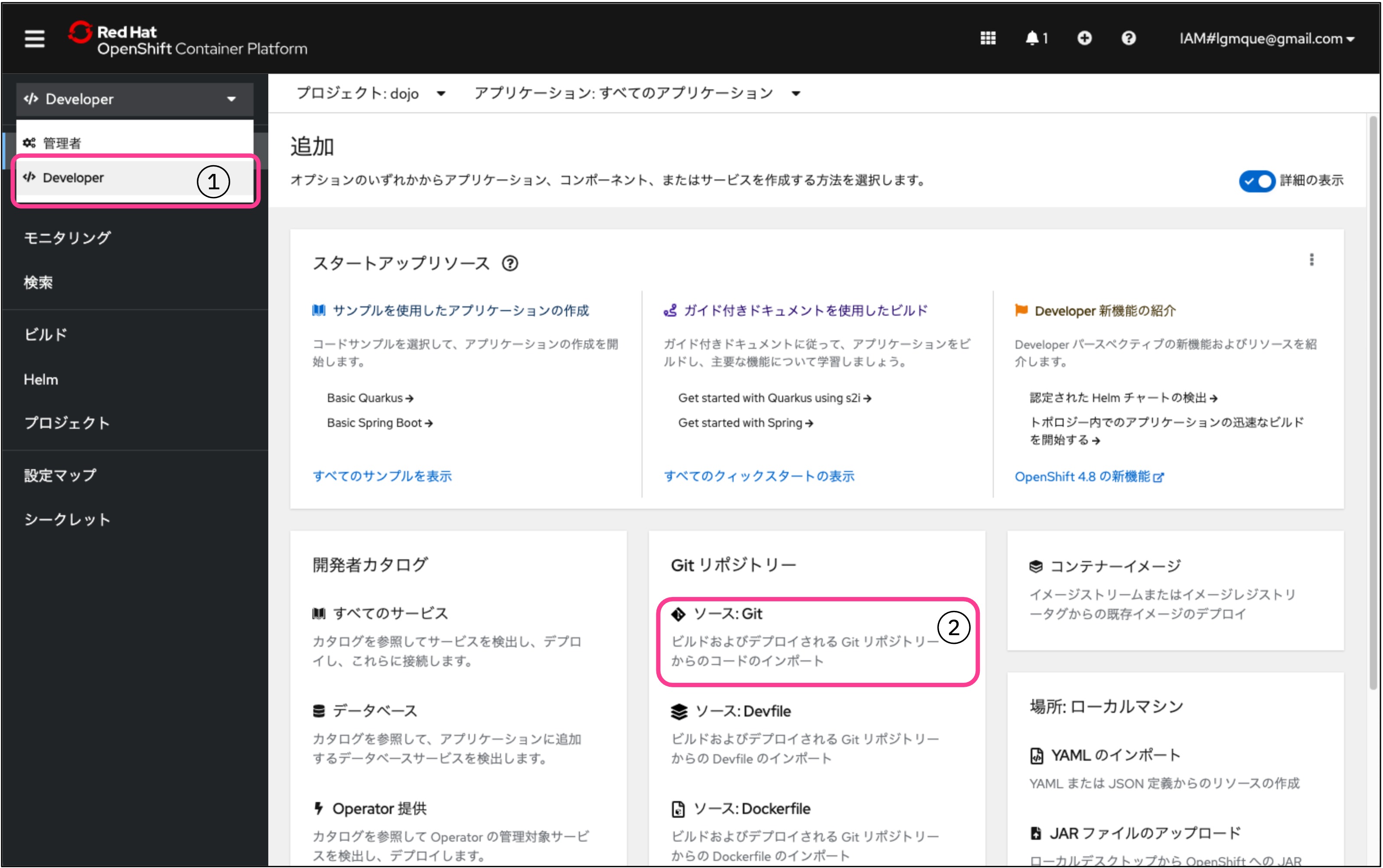The width and height of the screenshot is (1383, 868).
Task: Open the kebab menu on startup resources card
Action: coord(1311,260)
